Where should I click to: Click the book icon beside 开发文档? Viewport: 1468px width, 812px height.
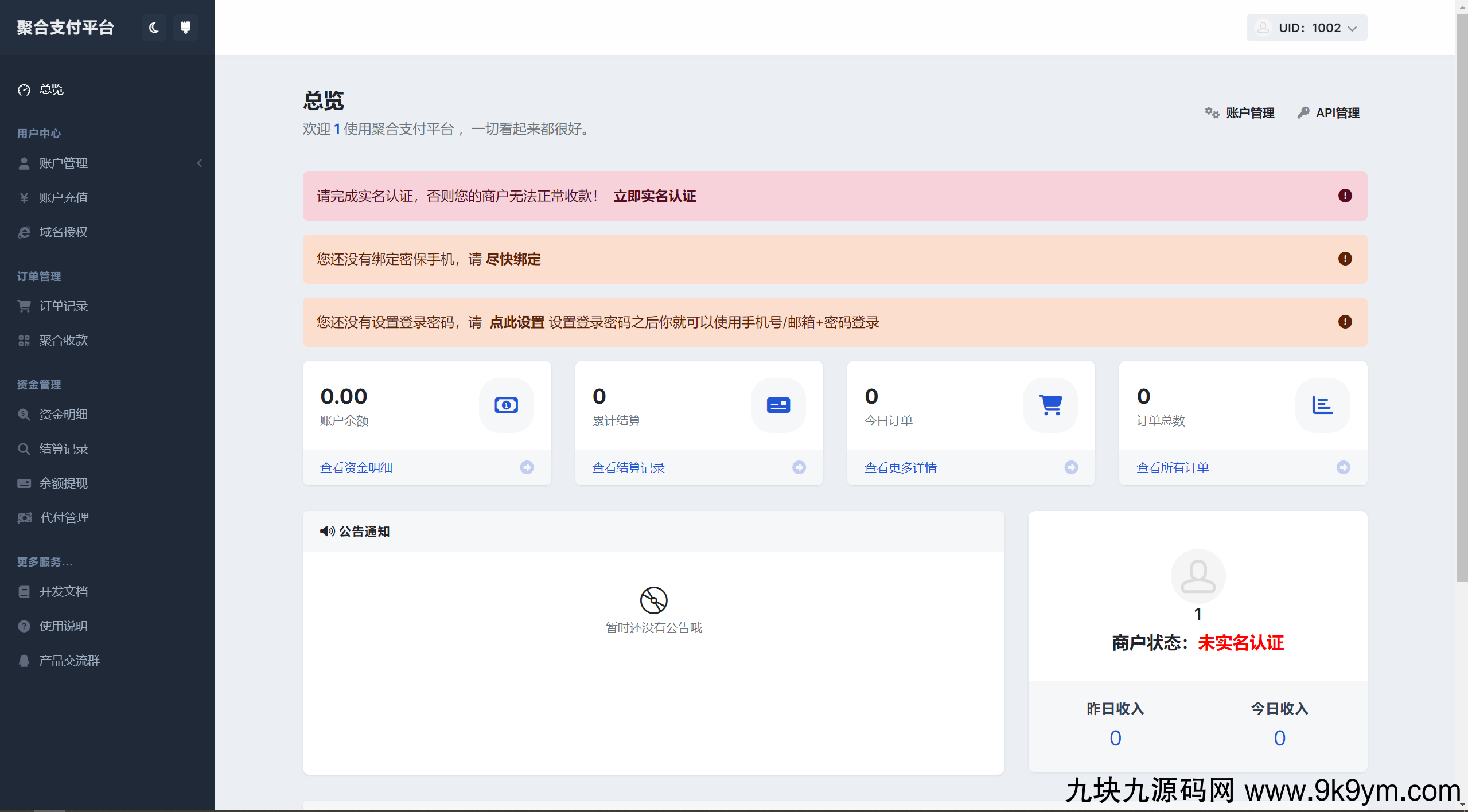pyautogui.click(x=24, y=592)
